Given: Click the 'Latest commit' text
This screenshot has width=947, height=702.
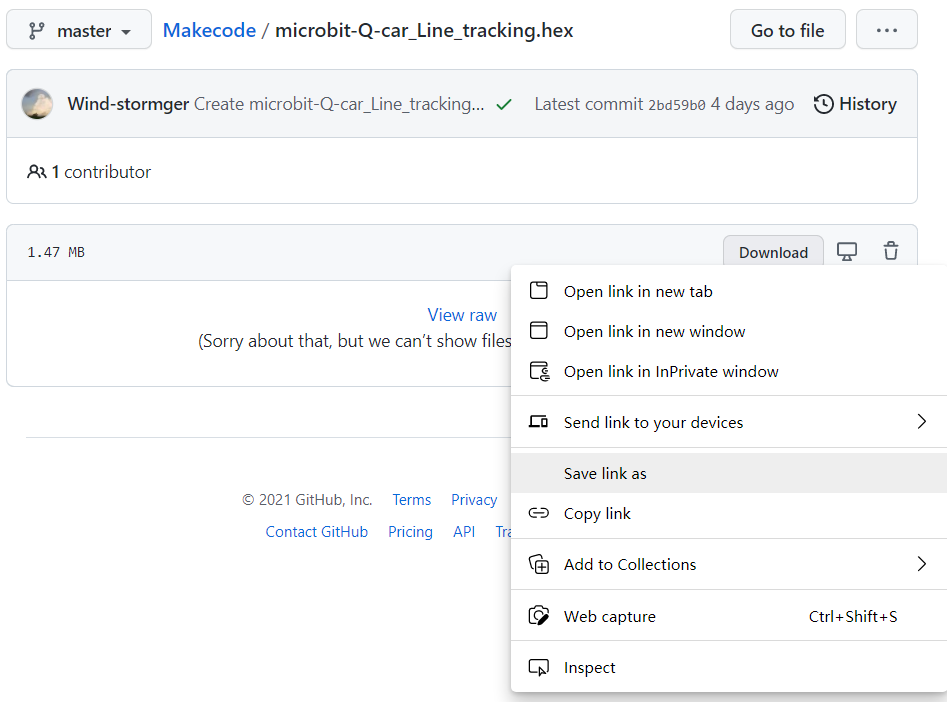Looking at the screenshot, I should pyautogui.click(x=588, y=104).
